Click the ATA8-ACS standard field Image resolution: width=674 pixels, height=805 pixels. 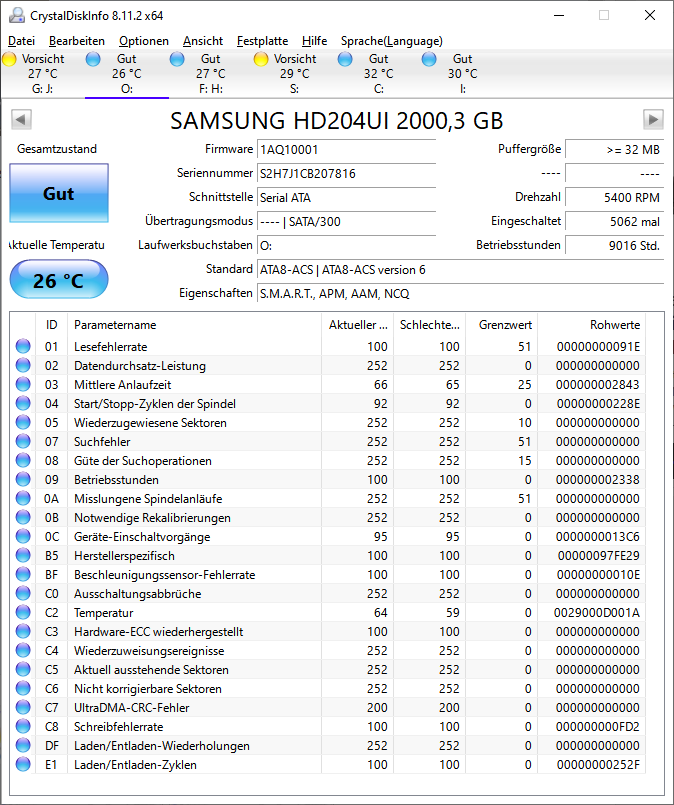(460, 270)
